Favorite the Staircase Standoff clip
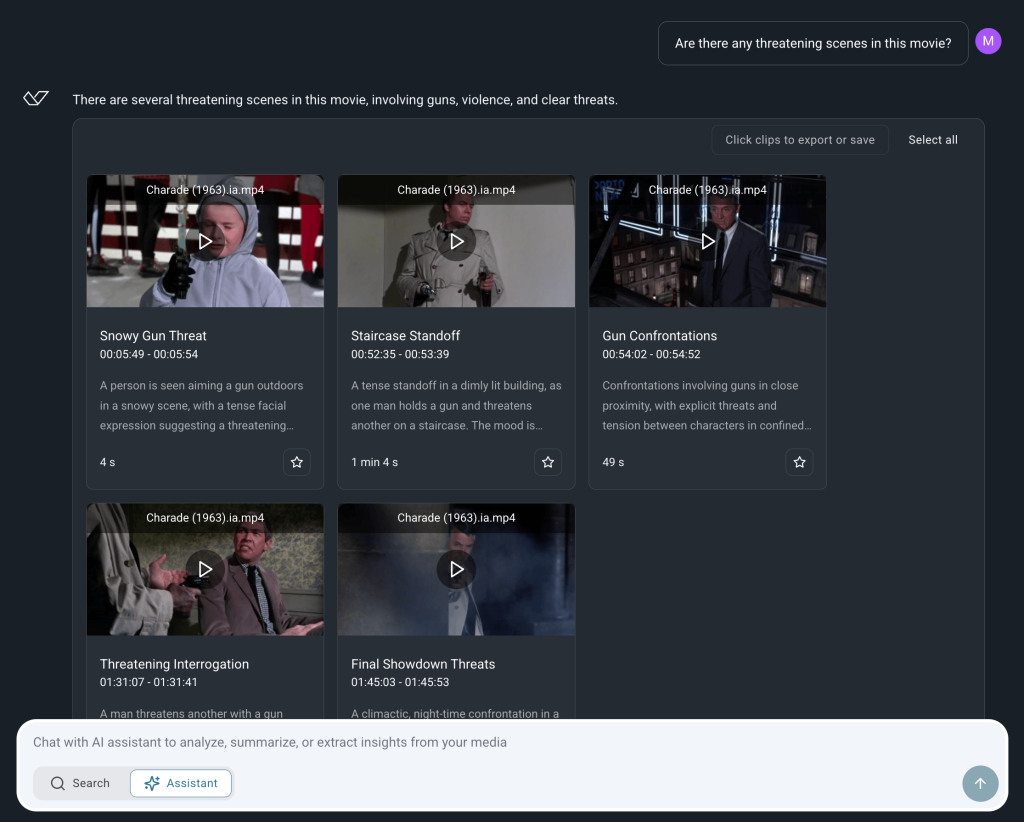Screen dimensions: 1024x822 [x=548, y=462]
